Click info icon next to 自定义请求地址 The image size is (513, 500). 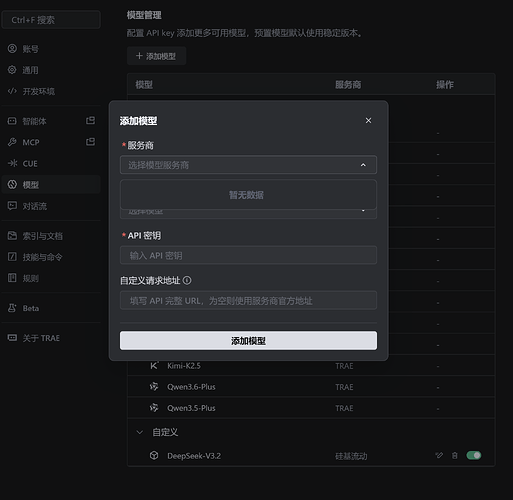187,280
